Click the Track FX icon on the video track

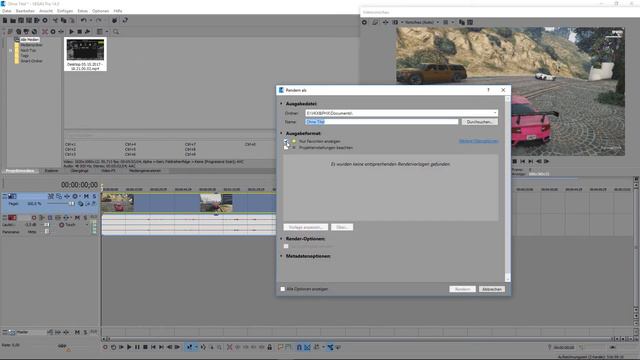click(67, 196)
